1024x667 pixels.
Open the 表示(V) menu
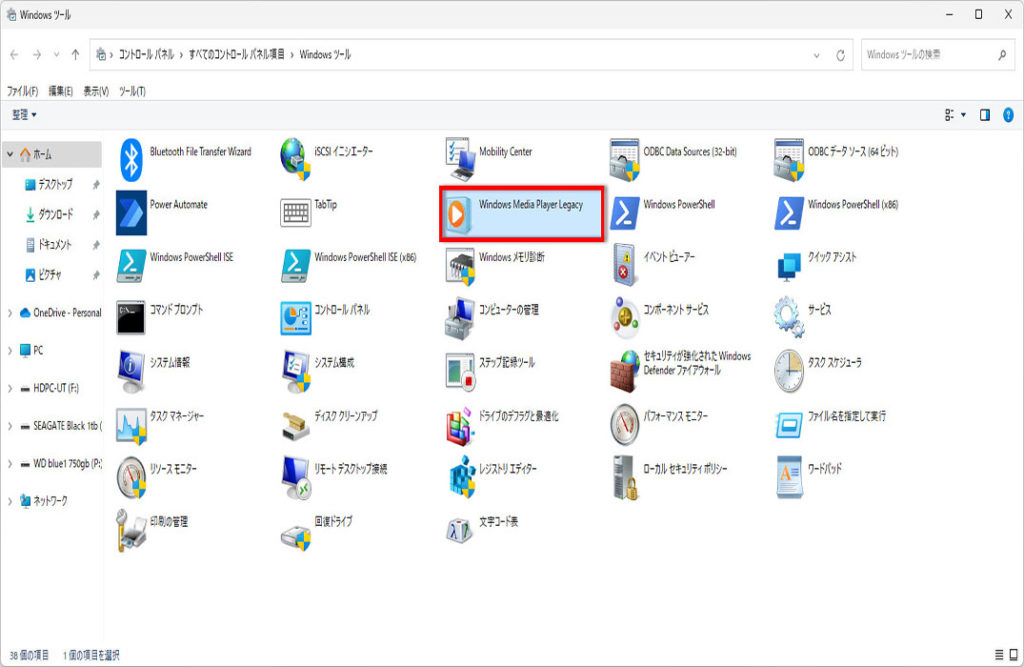[96, 91]
